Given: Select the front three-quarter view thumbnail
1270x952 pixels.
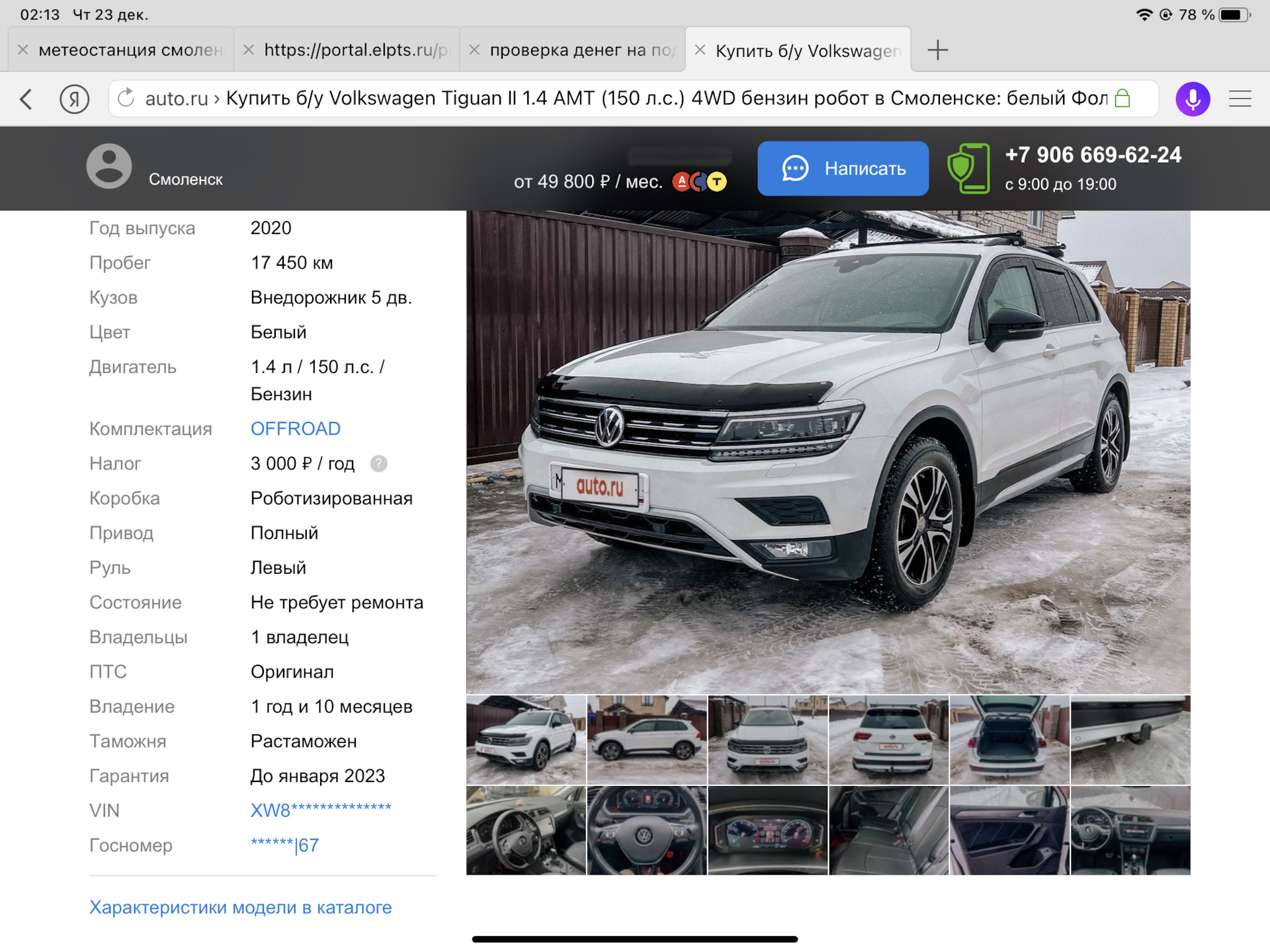Looking at the screenshot, I should pyautogui.click(x=526, y=740).
